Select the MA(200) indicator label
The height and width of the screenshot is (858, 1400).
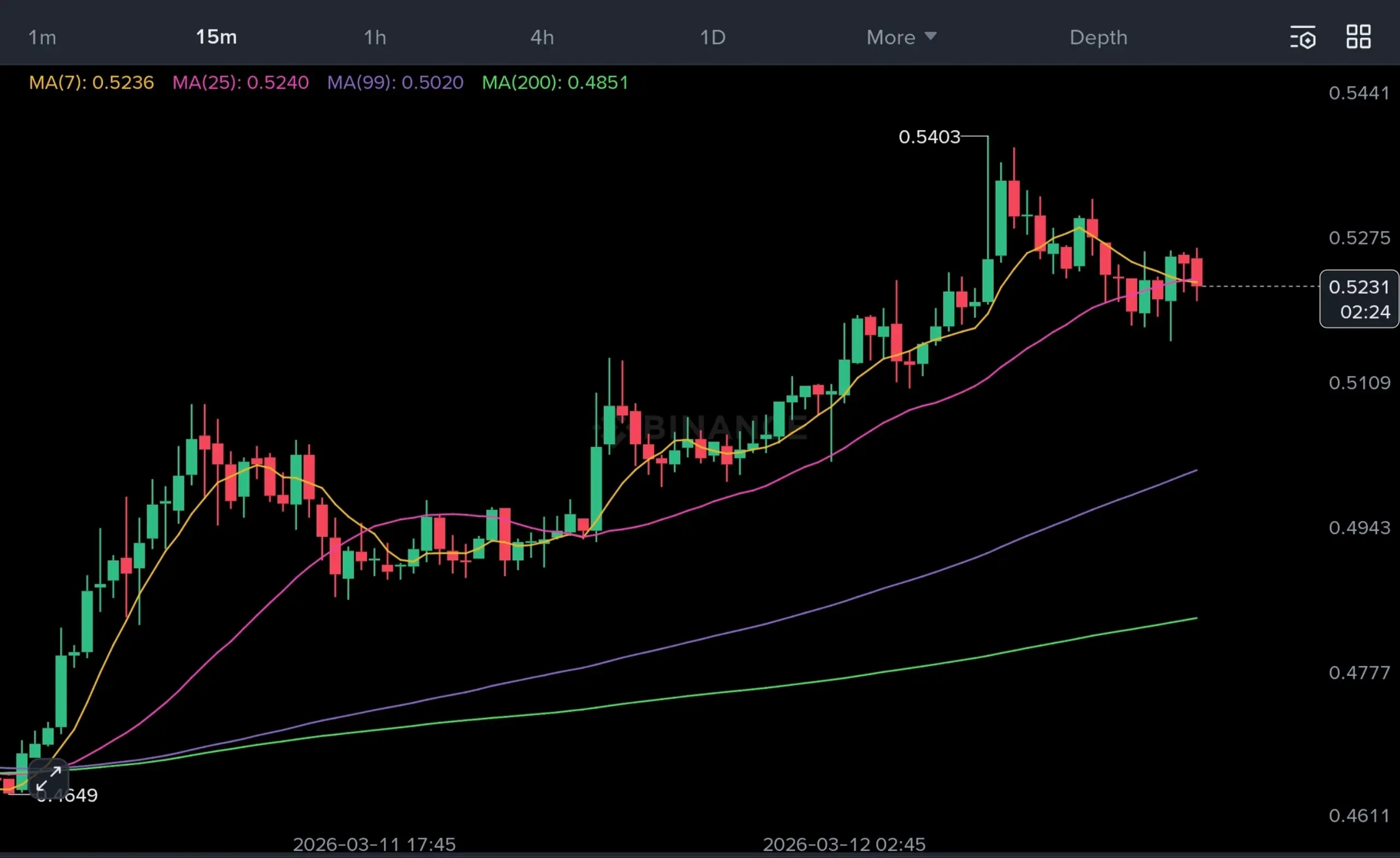[x=555, y=83]
